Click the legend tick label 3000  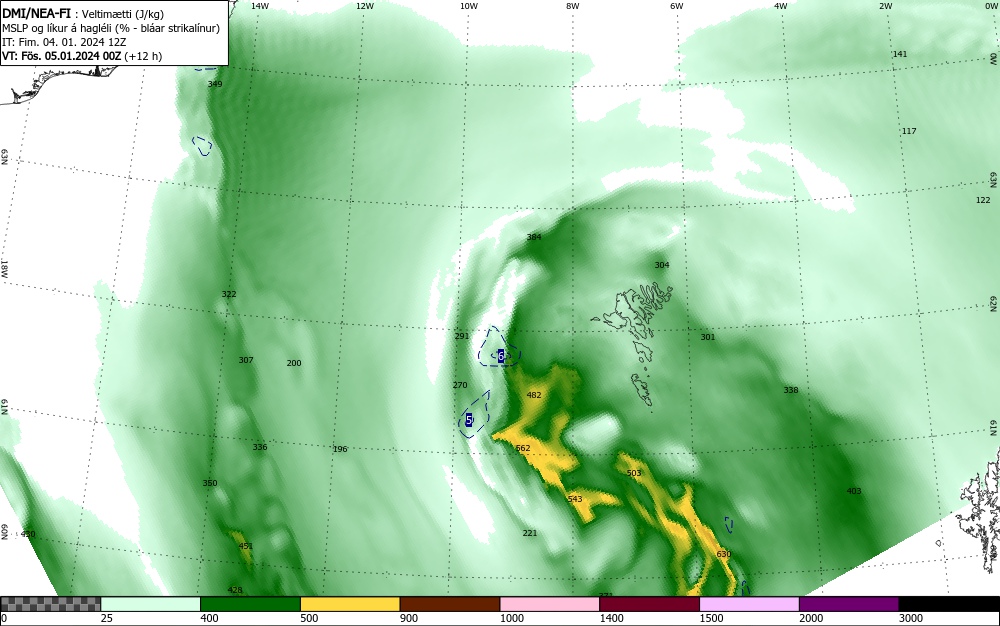[x=911, y=618]
